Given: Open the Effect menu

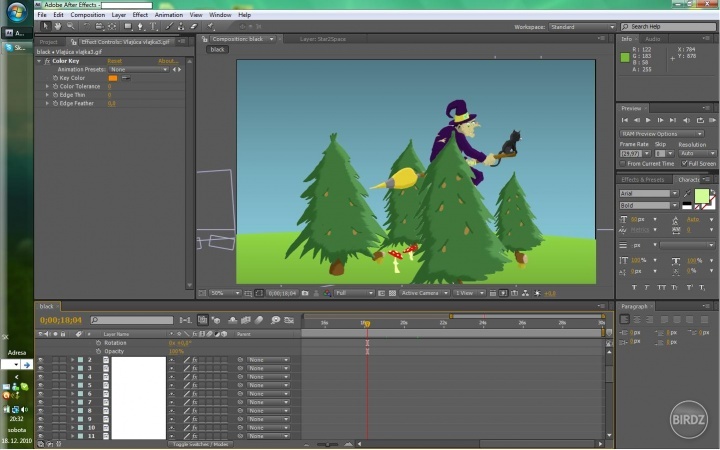Looking at the screenshot, I should tap(140, 15).
